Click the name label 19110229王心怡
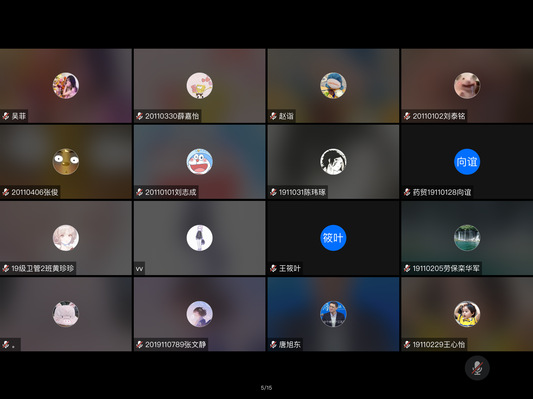 click(x=439, y=345)
